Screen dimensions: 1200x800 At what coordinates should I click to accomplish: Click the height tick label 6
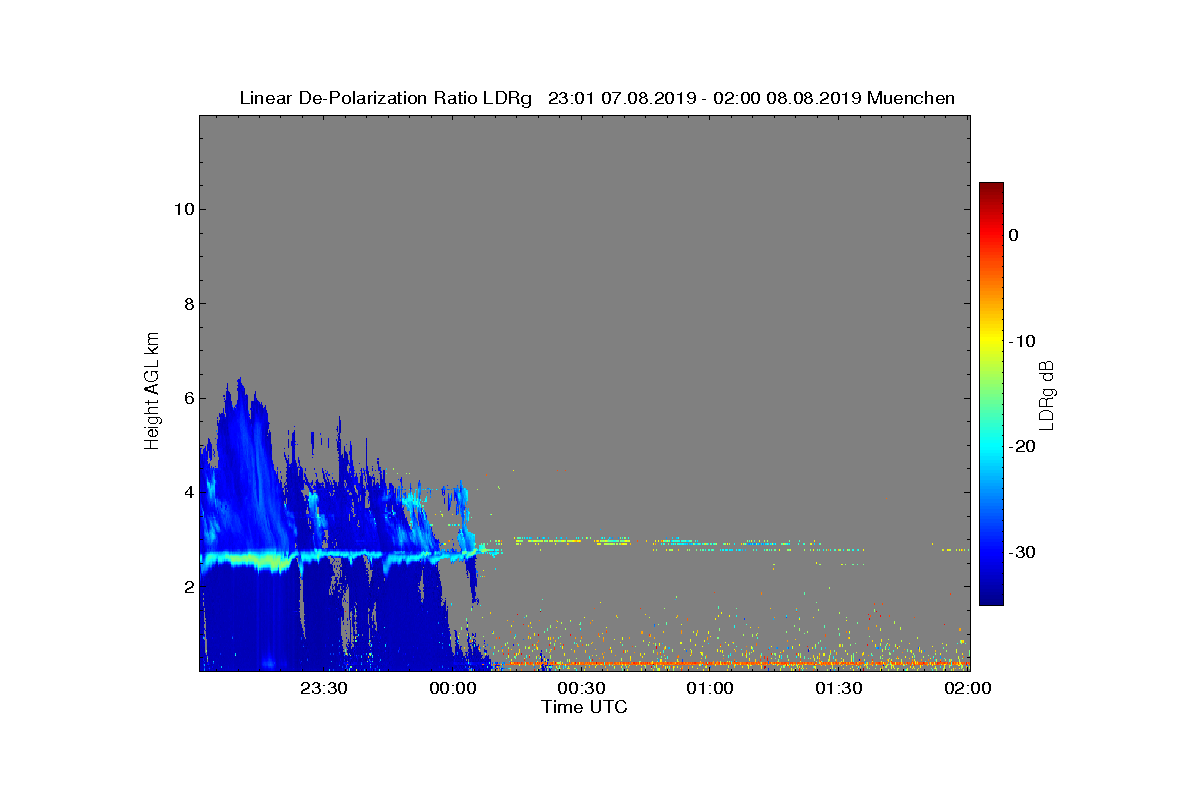187,398
